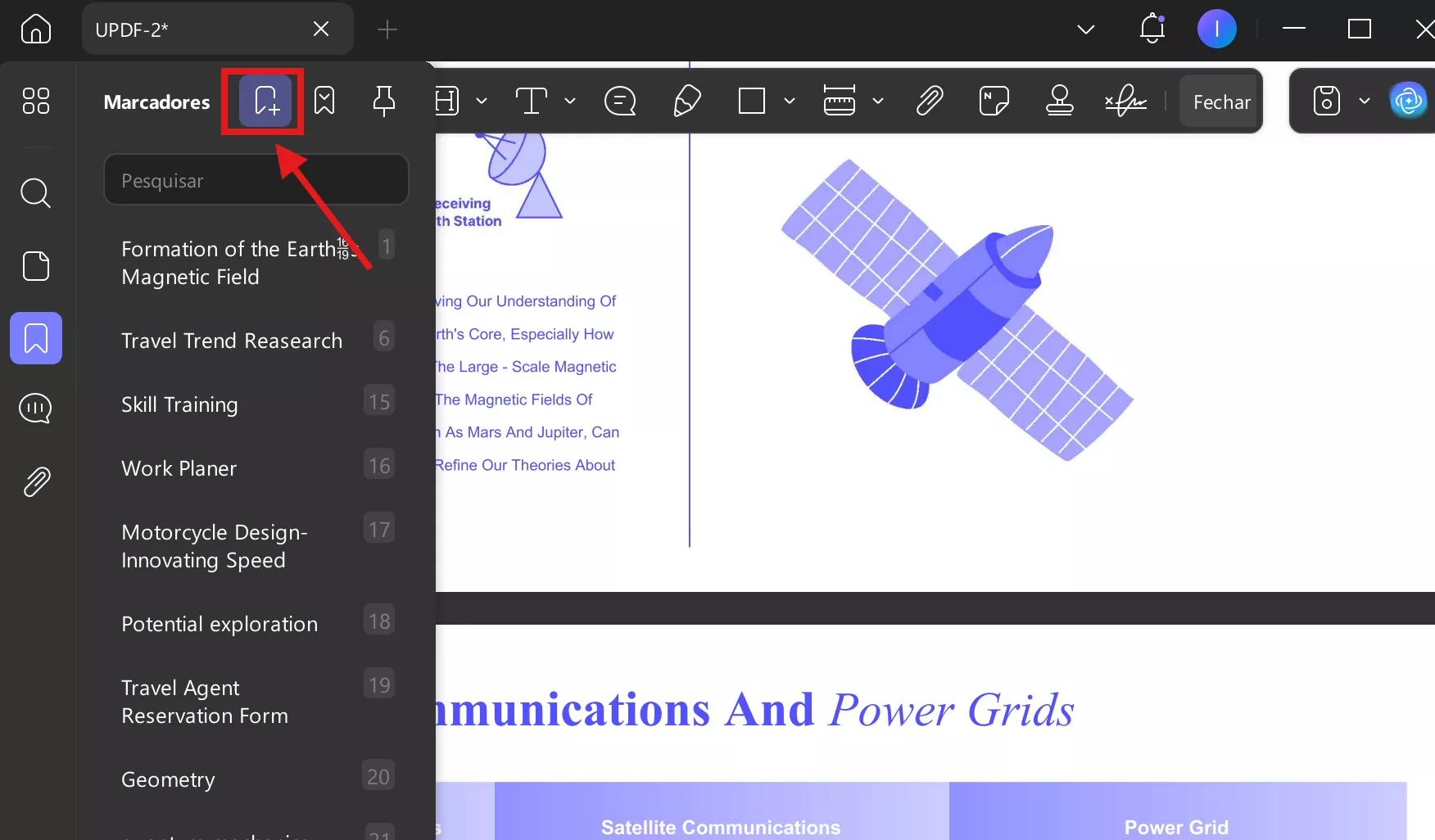This screenshot has width=1435, height=840.
Task: Click the satellite illustration in the document
Action: (957, 309)
